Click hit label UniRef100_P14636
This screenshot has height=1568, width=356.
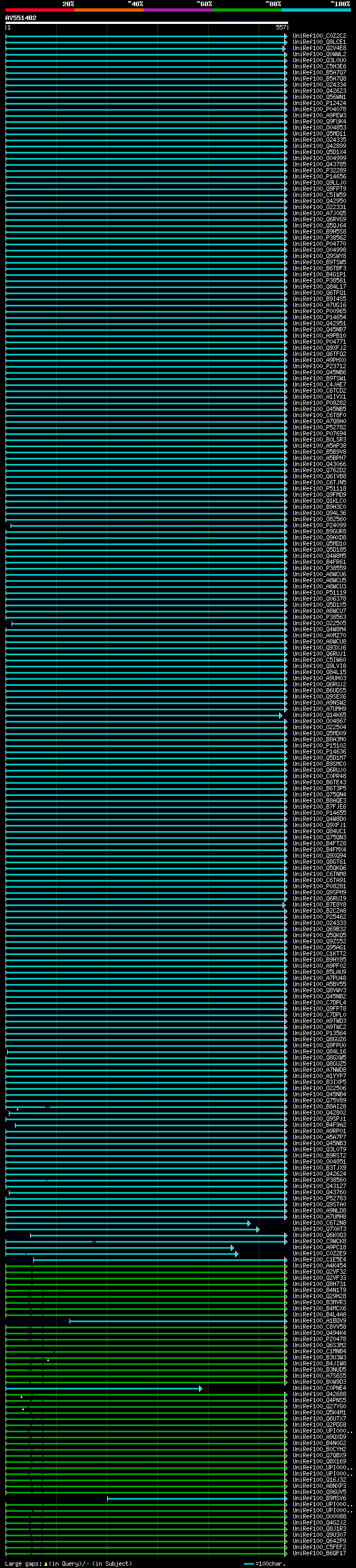(x=319, y=752)
